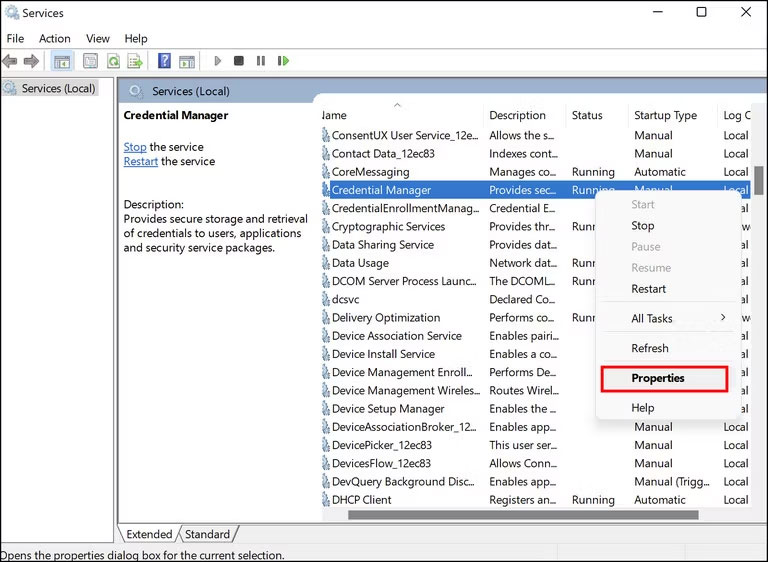
Task: Select Restart from the context menu
Action: tap(648, 289)
